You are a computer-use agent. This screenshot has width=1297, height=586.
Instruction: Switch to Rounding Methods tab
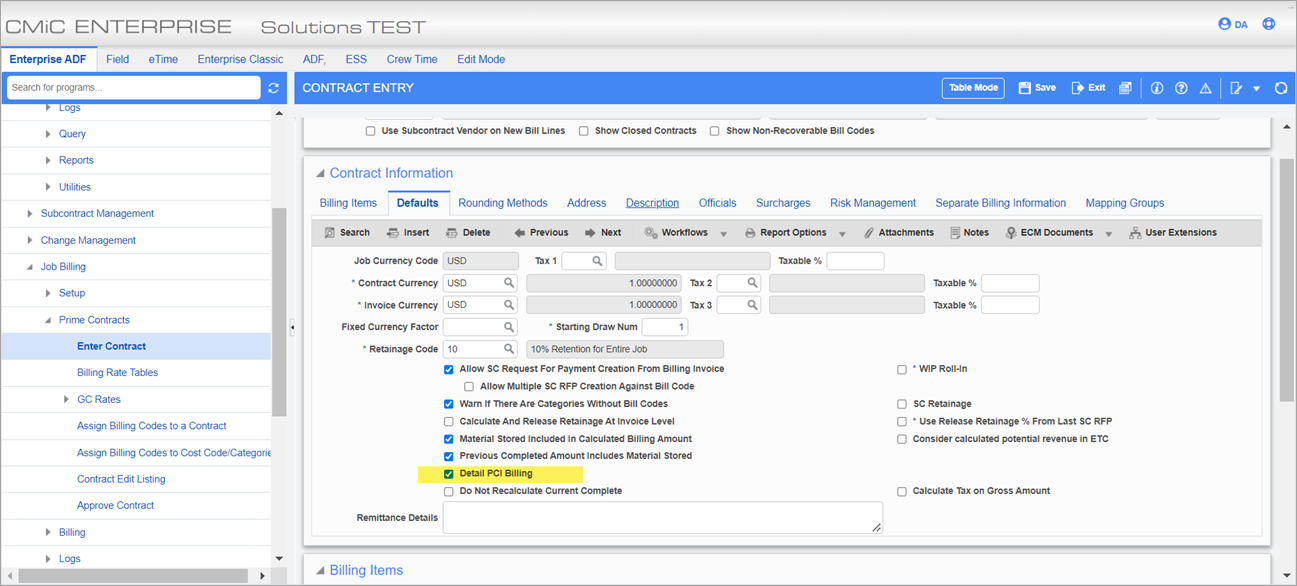tap(503, 203)
